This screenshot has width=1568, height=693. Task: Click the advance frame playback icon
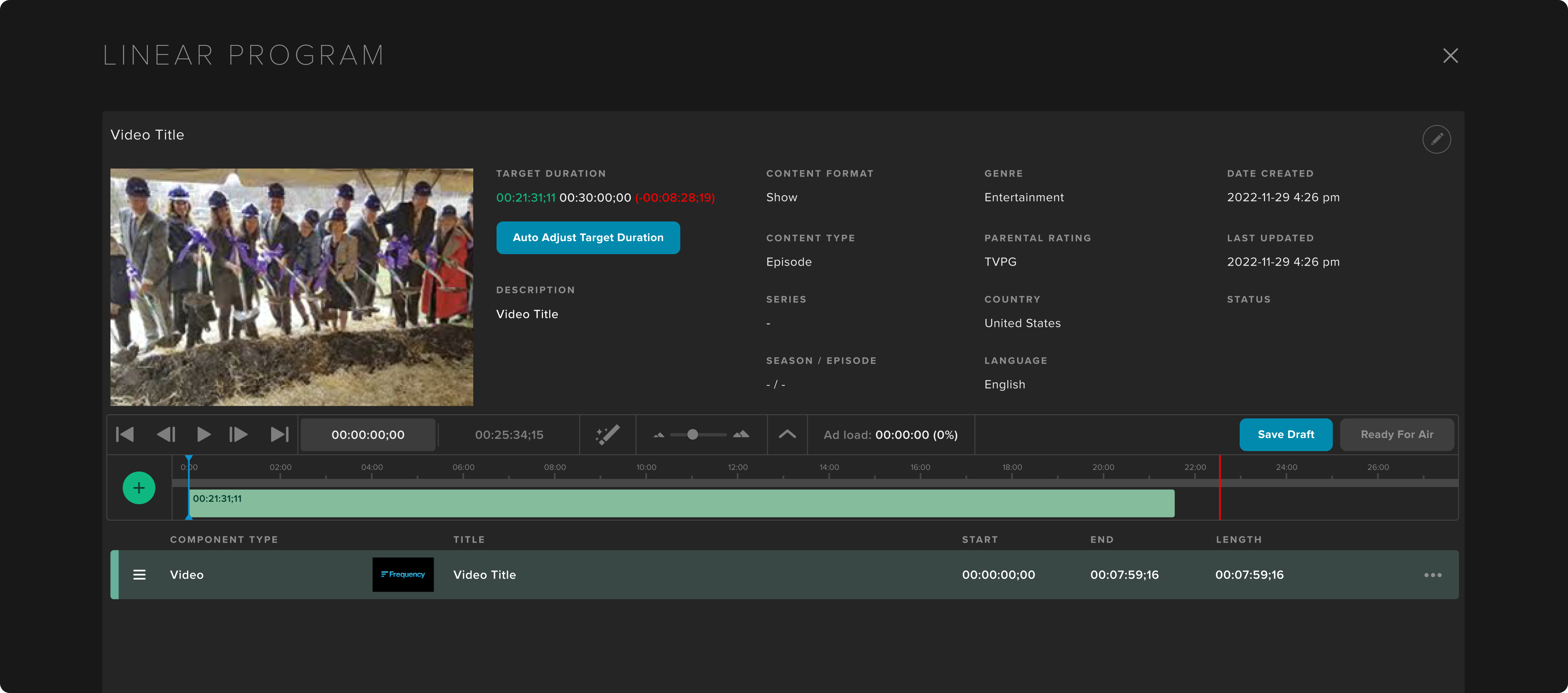[x=240, y=434]
